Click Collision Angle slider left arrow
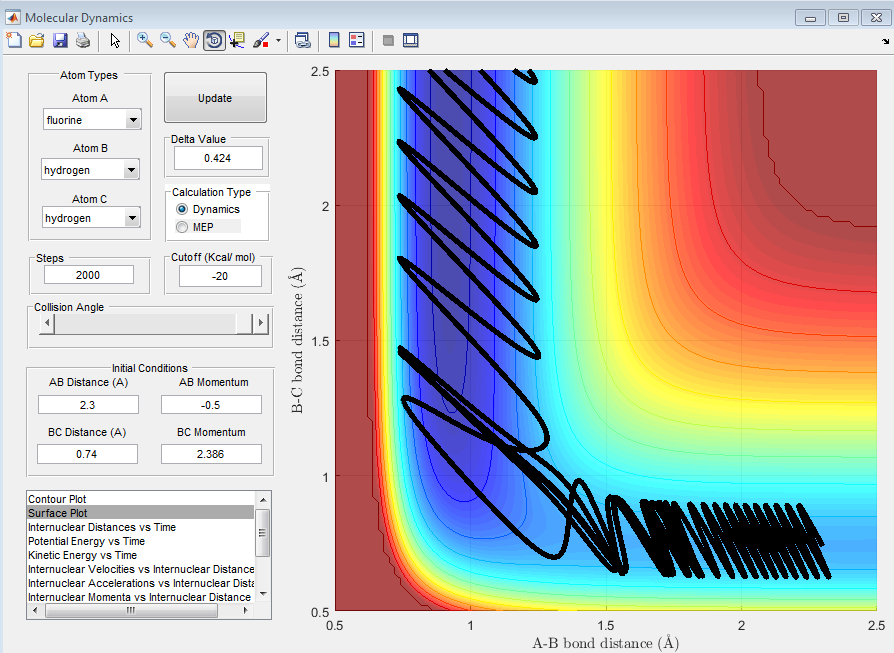The height and width of the screenshot is (653, 894). [x=47, y=323]
